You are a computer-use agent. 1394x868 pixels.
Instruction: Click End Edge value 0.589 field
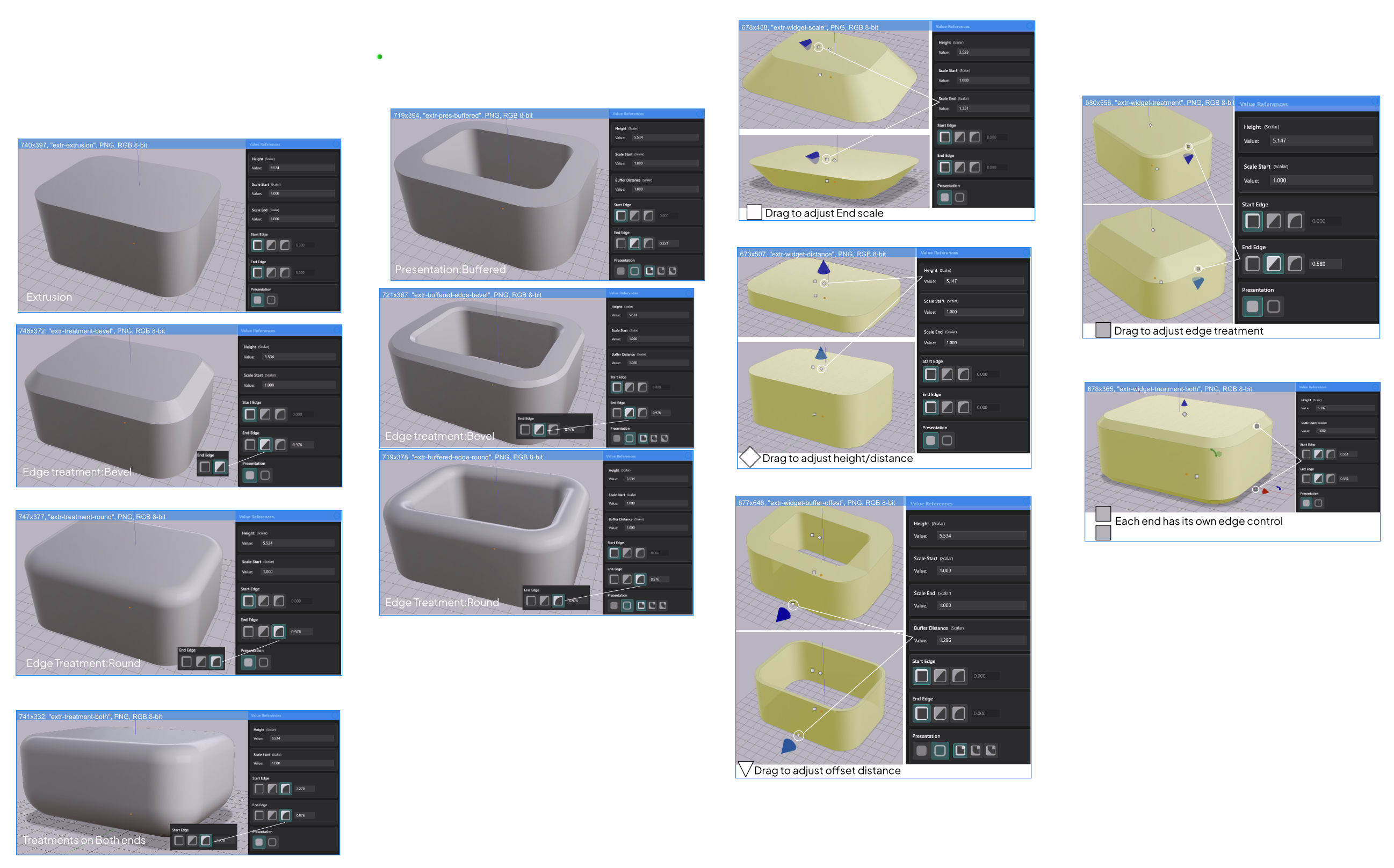pos(1326,264)
